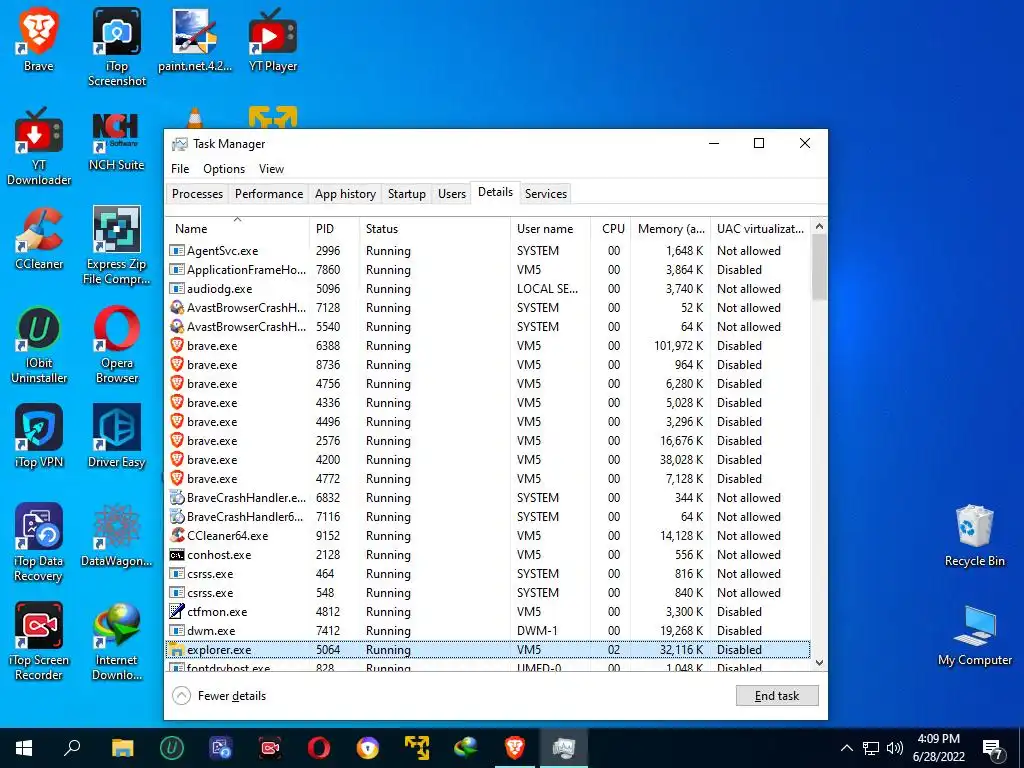Click the Task Manager taskbar button
The width and height of the screenshot is (1024, 768).
(x=564, y=748)
